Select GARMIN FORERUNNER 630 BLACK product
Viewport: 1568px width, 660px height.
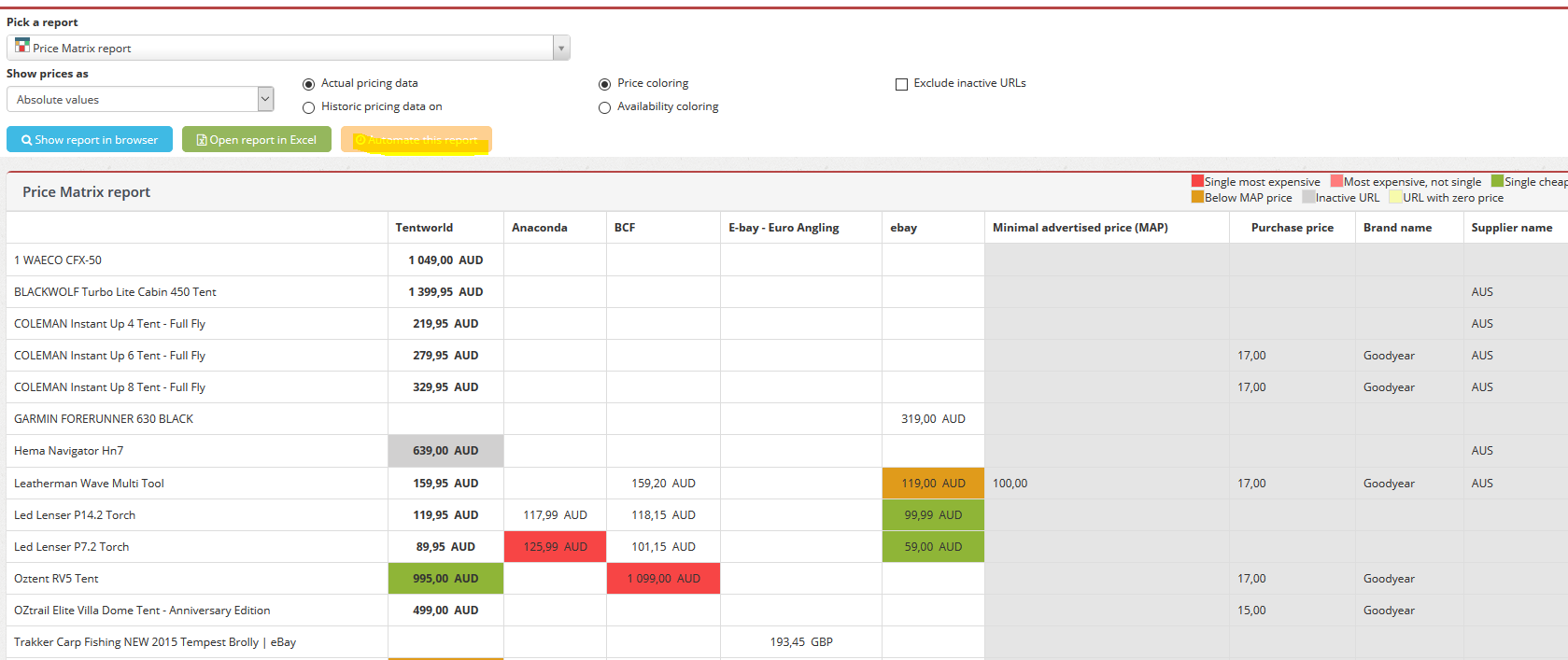(104, 419)
